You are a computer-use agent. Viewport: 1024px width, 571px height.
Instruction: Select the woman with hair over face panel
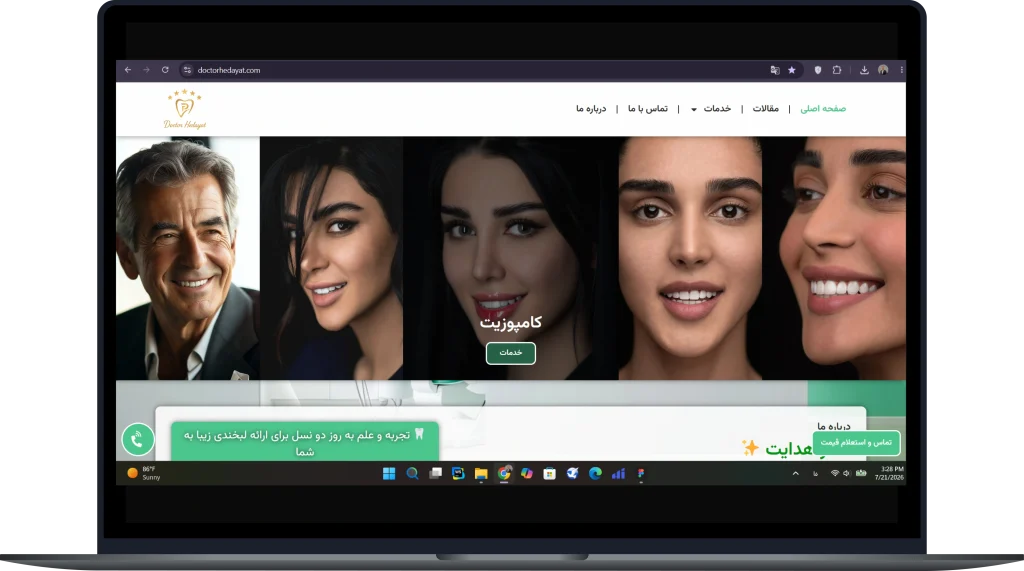click(x=331, y=258)
